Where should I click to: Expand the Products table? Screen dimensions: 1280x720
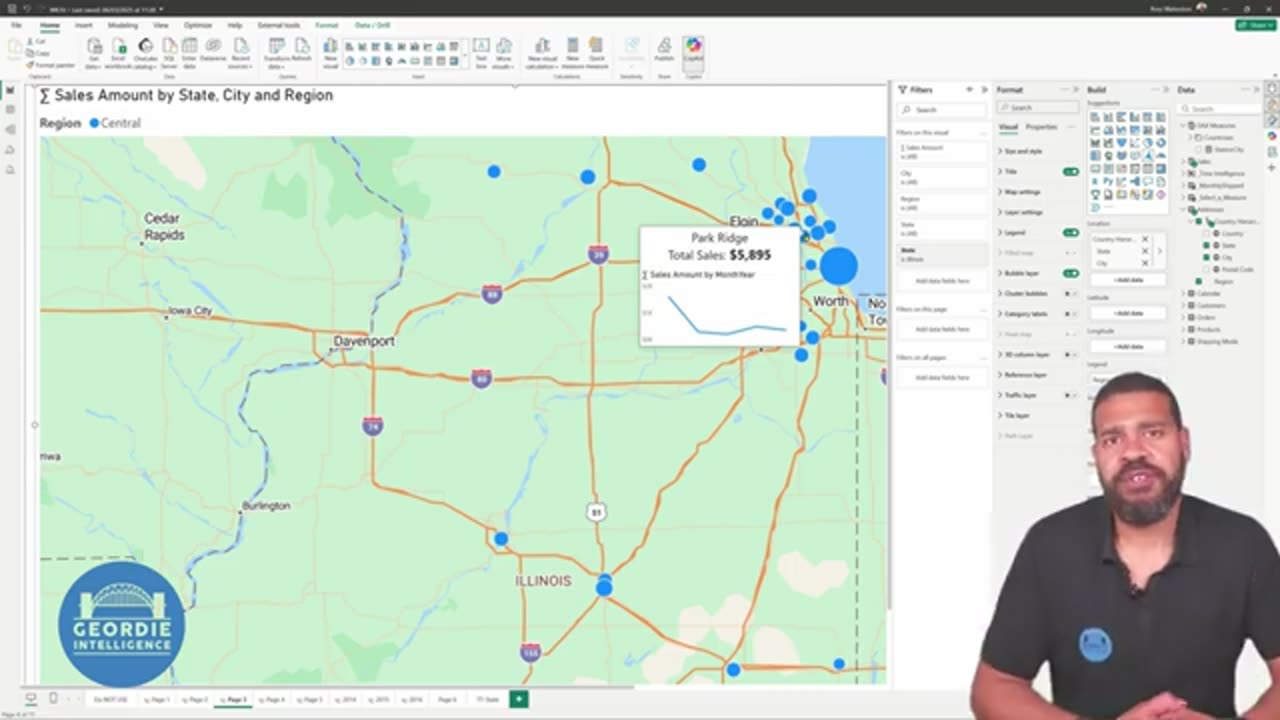pos(1185,330)
